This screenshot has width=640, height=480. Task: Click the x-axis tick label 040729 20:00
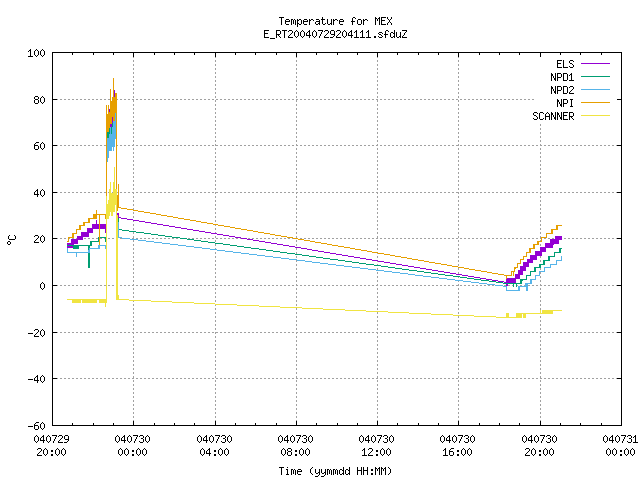click(51, 446)
